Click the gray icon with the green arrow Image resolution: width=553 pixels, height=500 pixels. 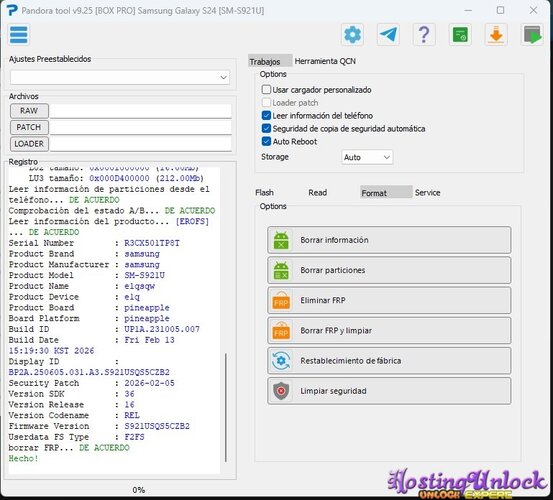532,35
